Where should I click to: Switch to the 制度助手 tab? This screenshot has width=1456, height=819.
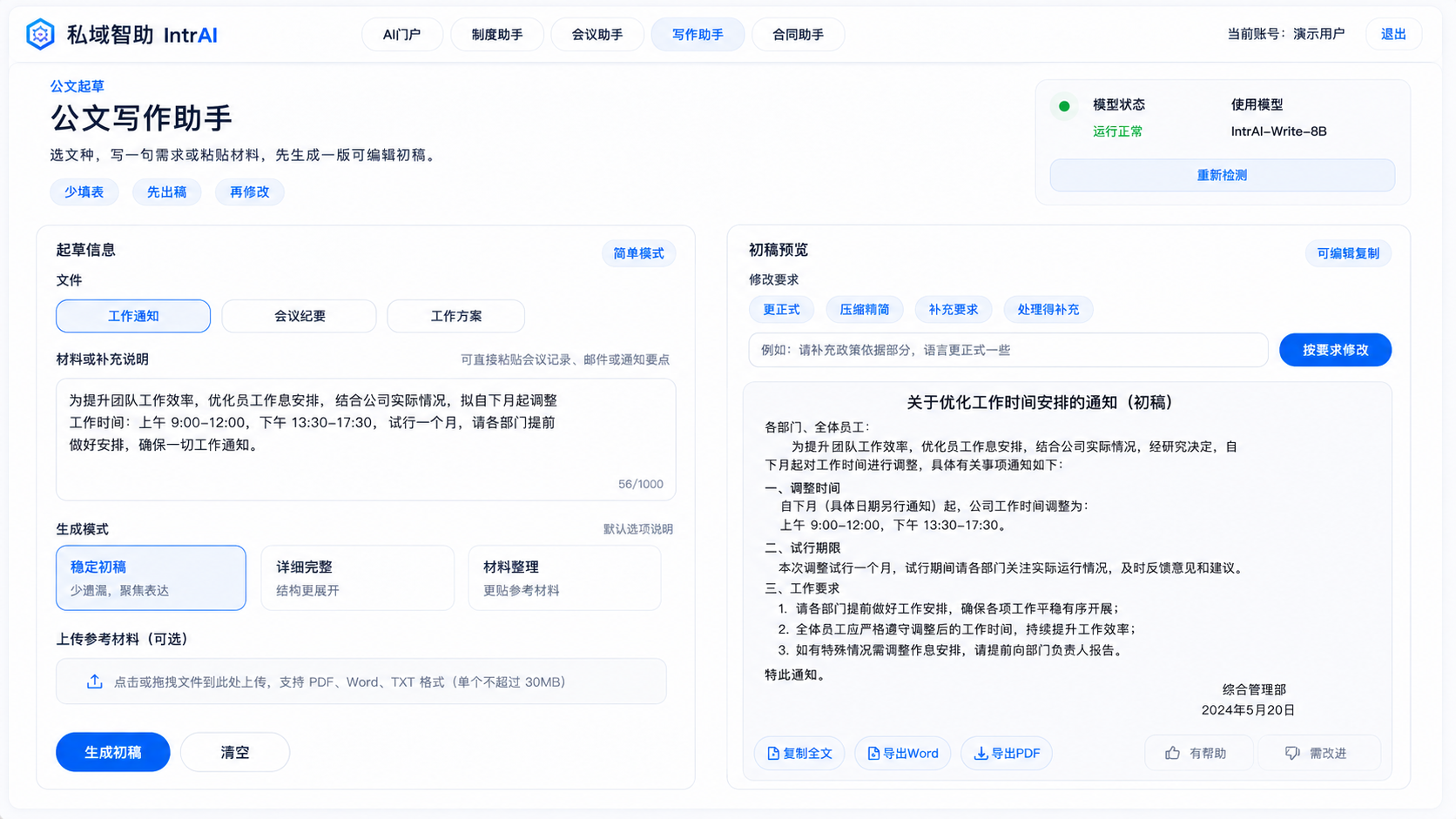pyautogui.click(x=497, y=35)
